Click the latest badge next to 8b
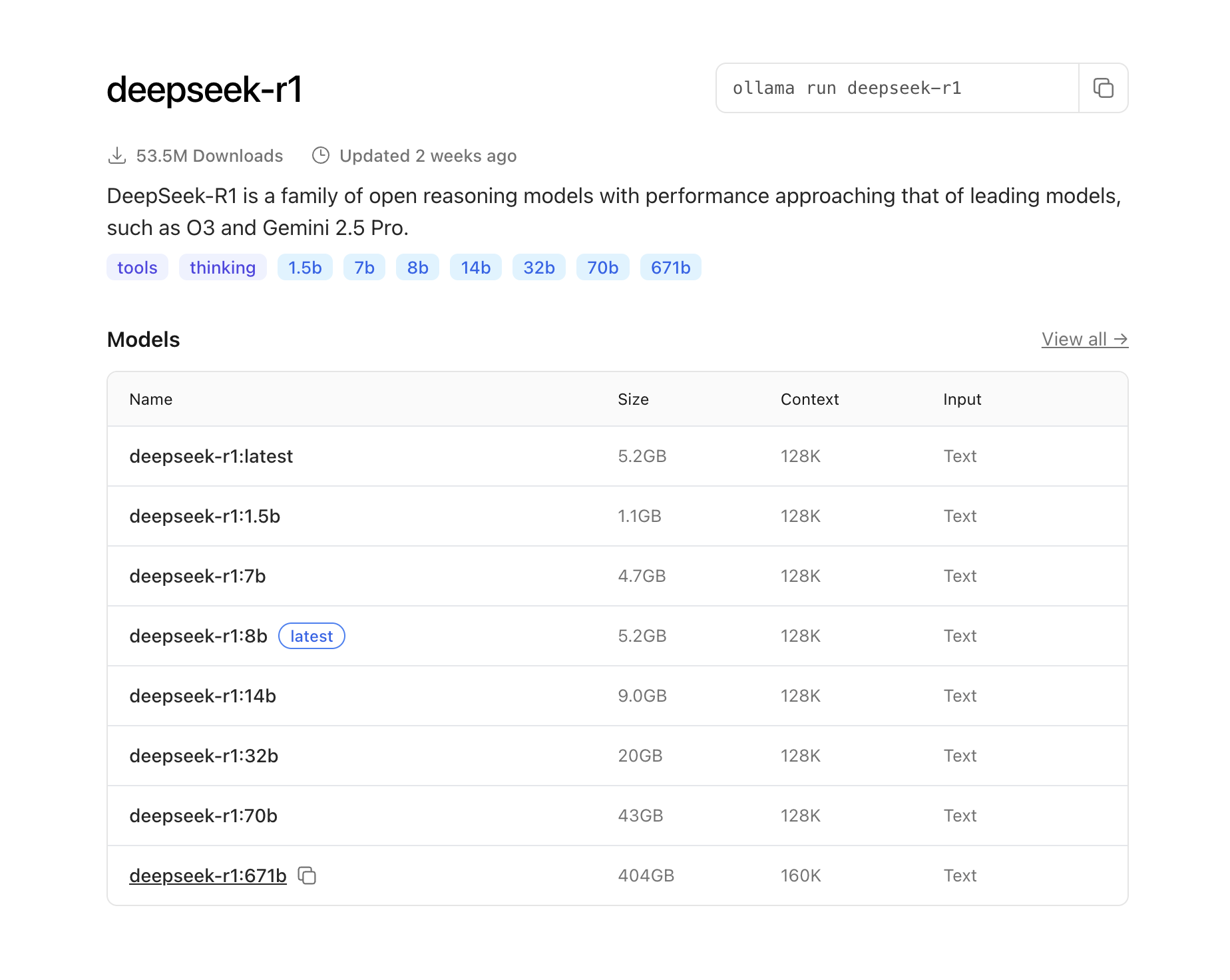 (x=311, y=636)
